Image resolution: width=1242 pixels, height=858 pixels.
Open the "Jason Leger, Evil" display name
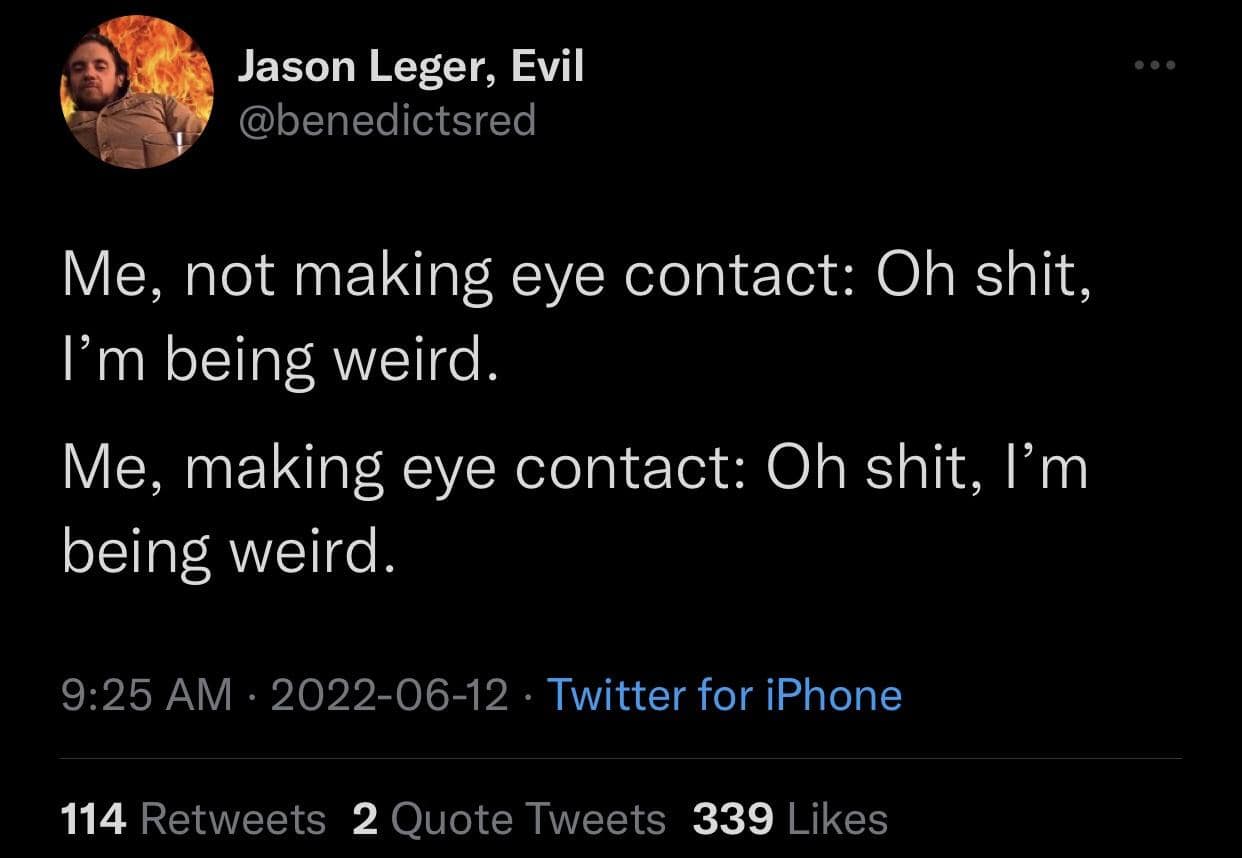click(410, 69)
